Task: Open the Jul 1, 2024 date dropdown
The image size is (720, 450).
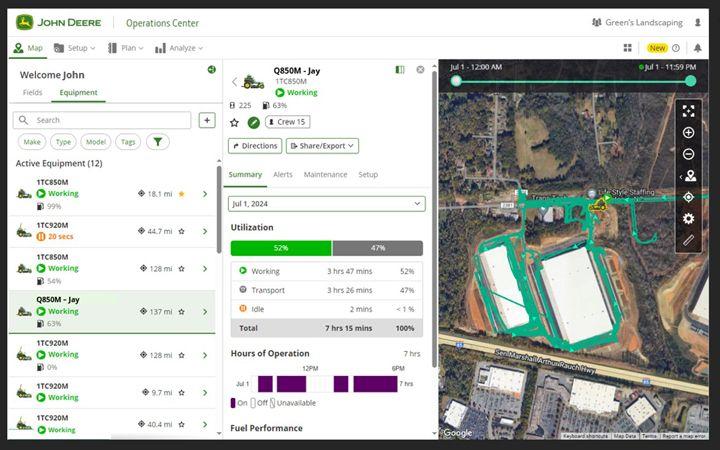Action: tap(327, 204)
